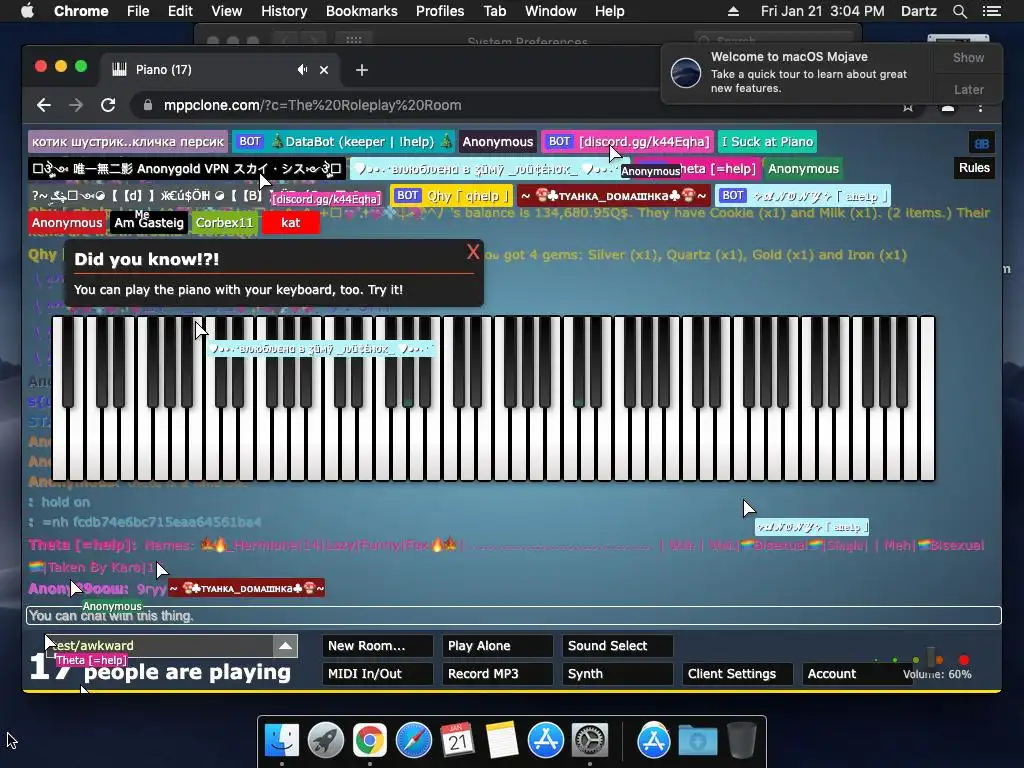The height and width of the screenshot is (768, 1024).
Task: Open the View menu
Action: 227,11
